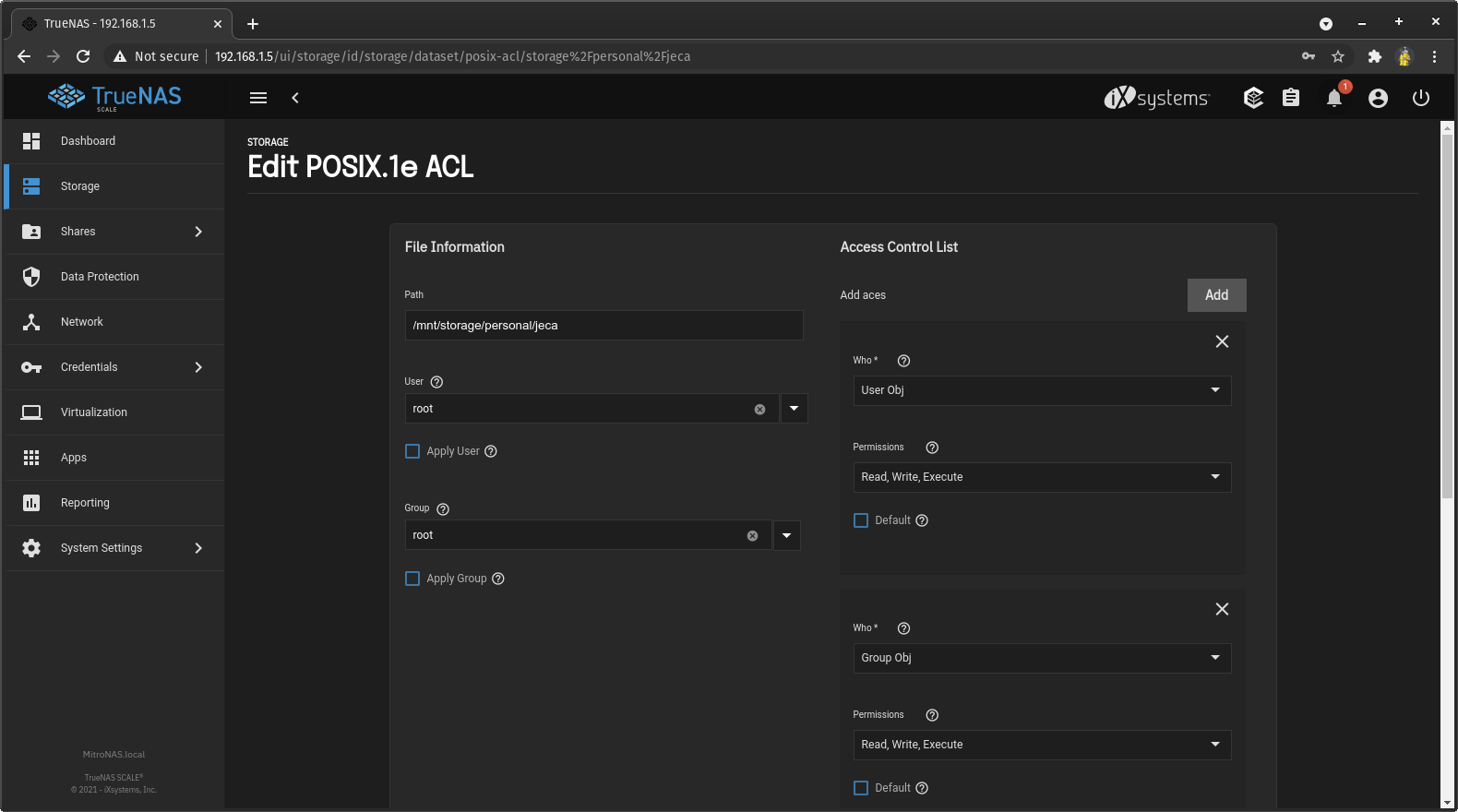The width and height of the screenshot is (1458, 812).
Task: Open Apps in the sidebar
Action: [114, 458]
